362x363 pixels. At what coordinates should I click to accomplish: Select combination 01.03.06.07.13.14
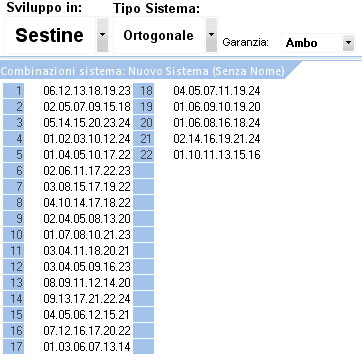(x=87, y=347)
